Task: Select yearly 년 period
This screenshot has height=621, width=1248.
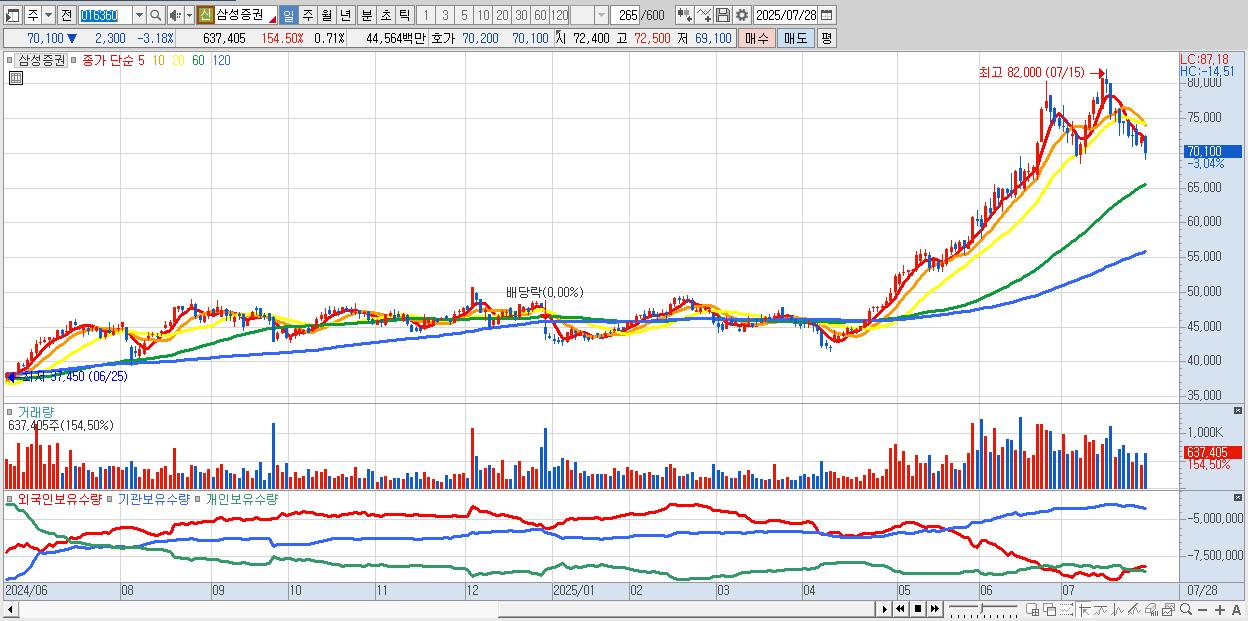Action: point(345,15)
